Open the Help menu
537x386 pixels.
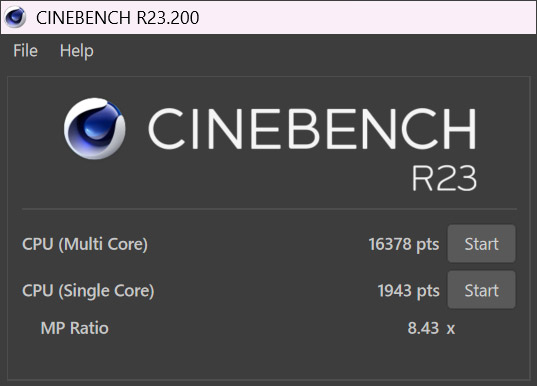coord(76,51)
